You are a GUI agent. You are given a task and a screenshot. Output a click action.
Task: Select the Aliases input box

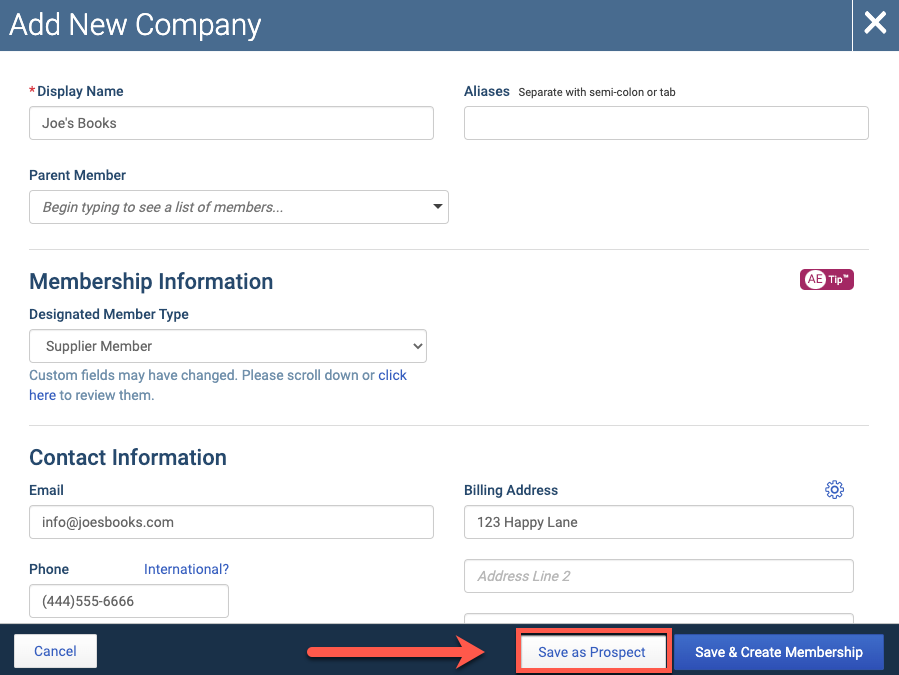tap(666, 123)
